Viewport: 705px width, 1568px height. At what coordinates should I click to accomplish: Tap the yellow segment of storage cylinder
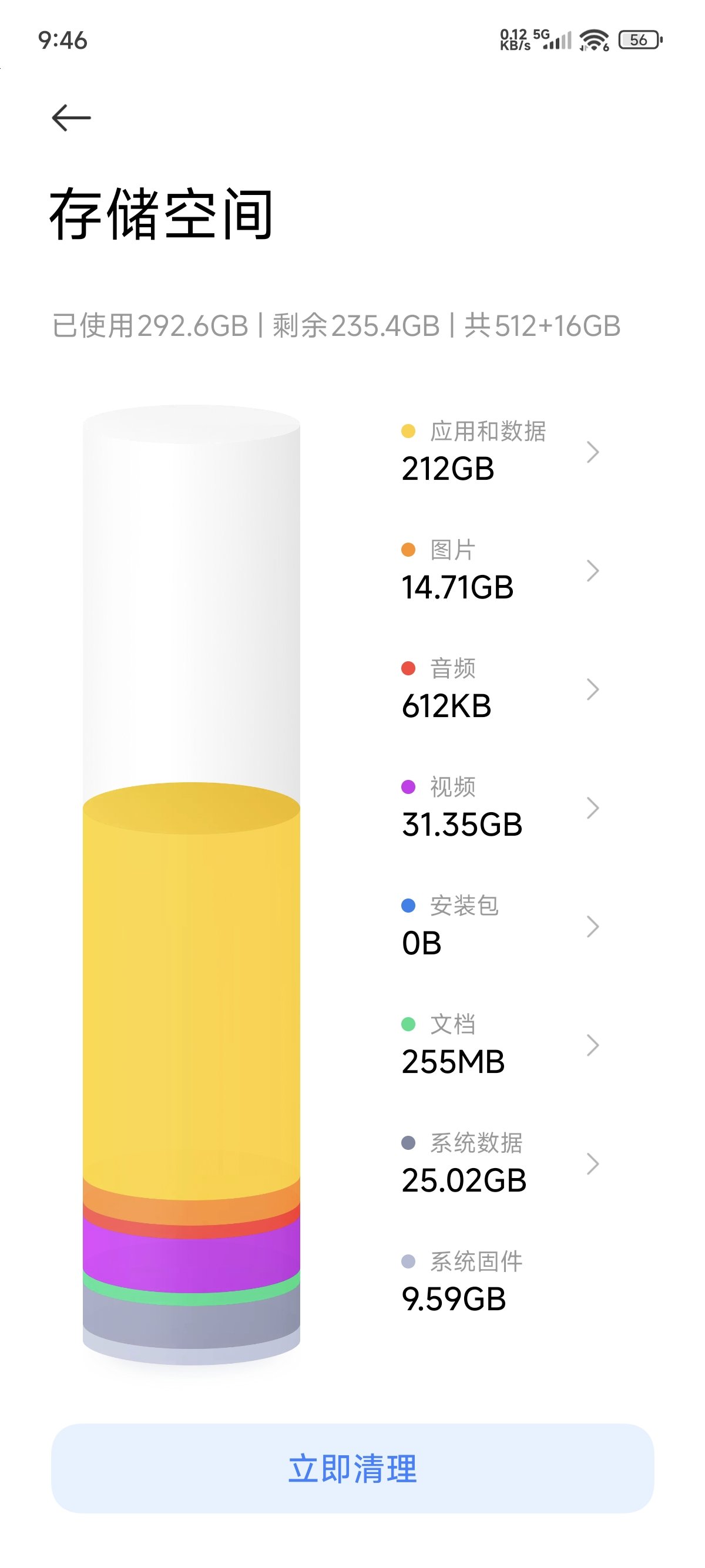pos(191,992)
